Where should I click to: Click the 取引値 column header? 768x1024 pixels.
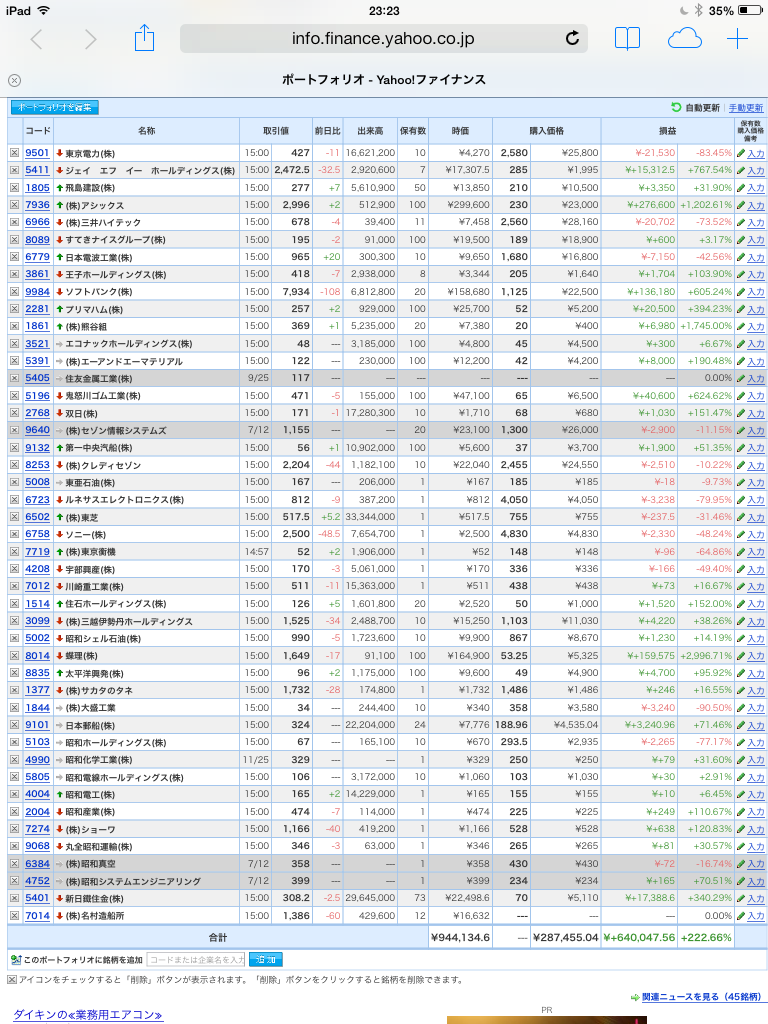point(276,131)
